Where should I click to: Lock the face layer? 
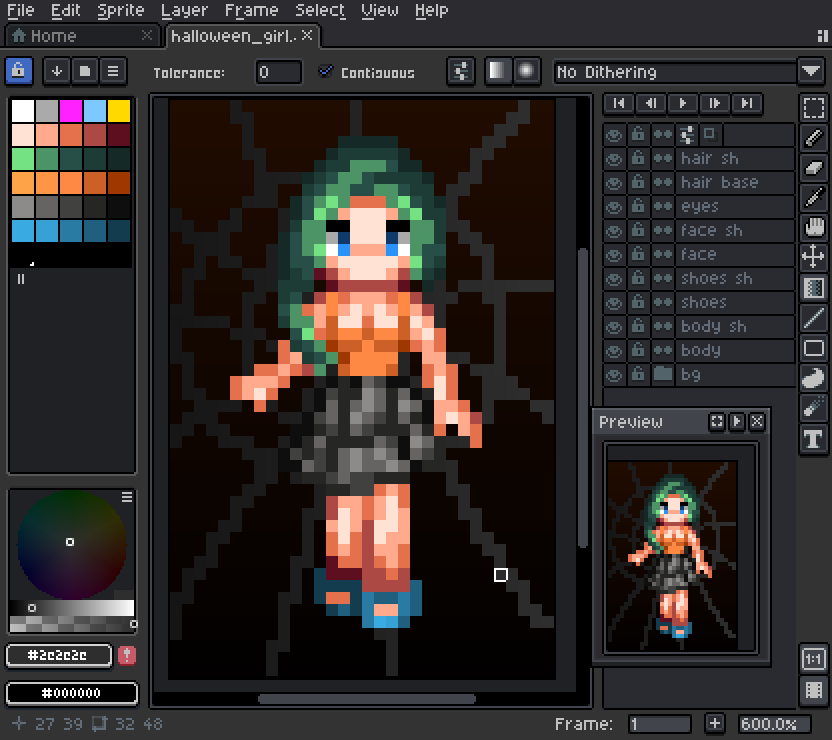[638, 255]
